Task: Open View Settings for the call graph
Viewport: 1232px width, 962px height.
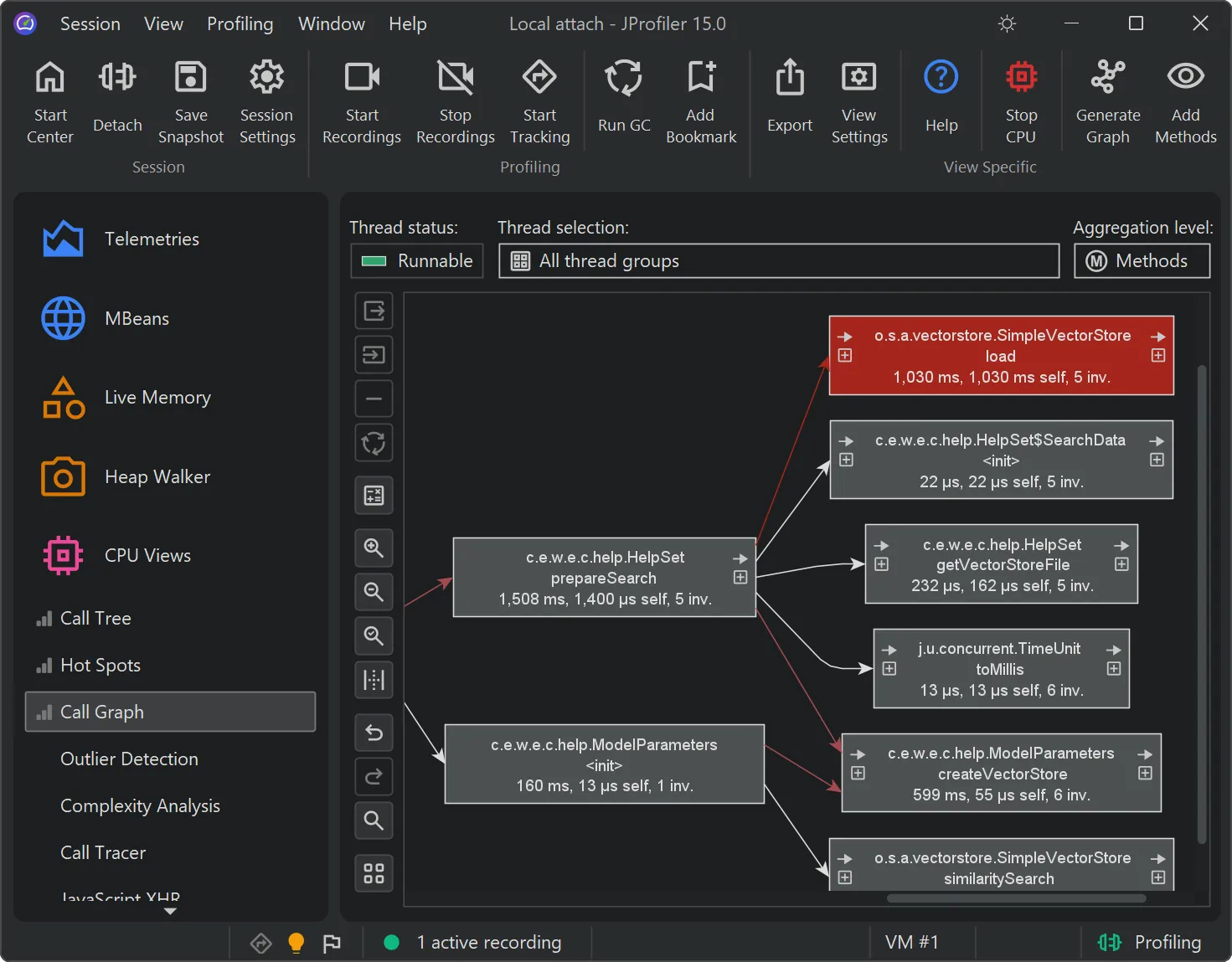Action: point(858,99)
